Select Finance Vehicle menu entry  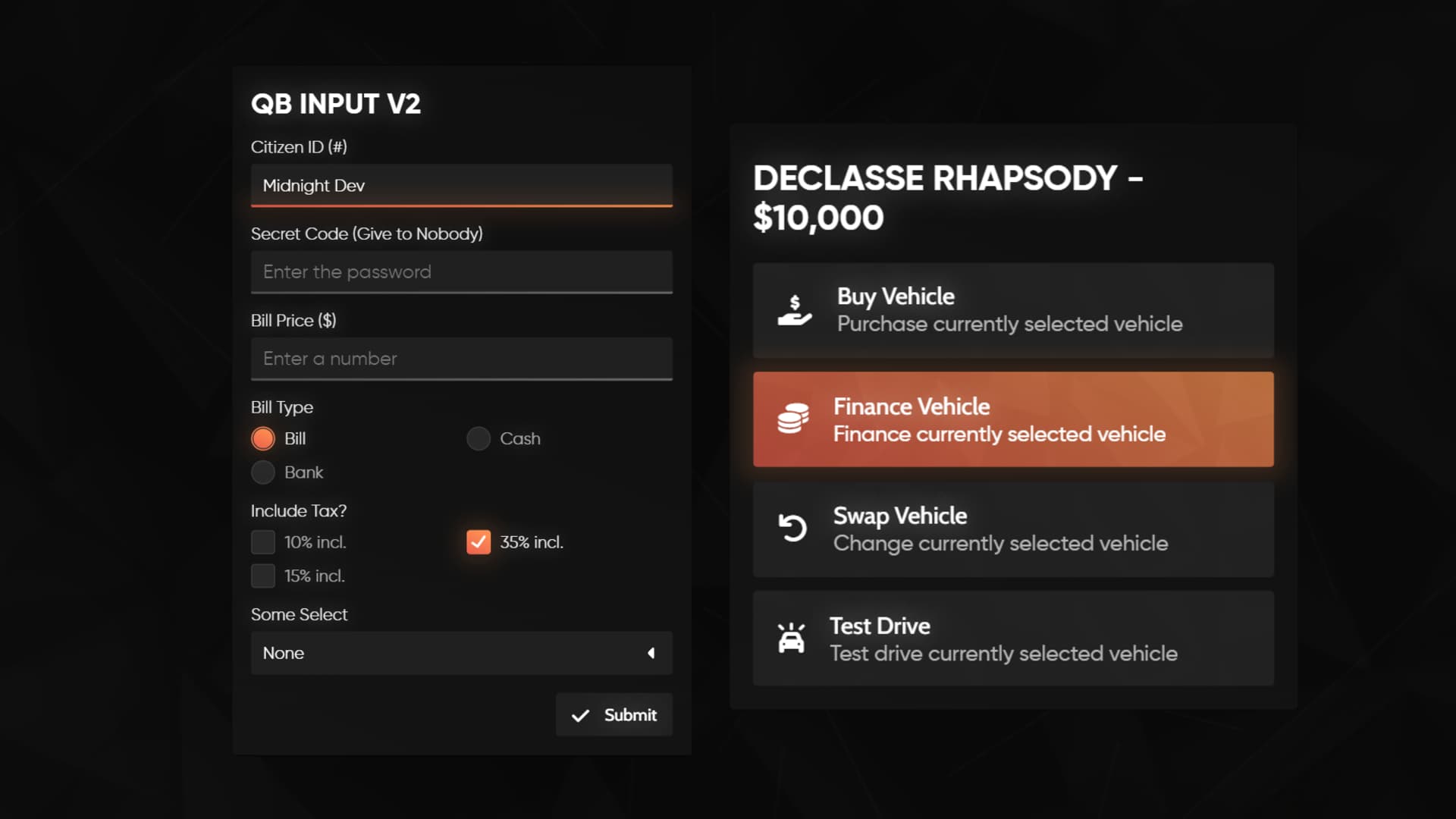click(1012, 419)
